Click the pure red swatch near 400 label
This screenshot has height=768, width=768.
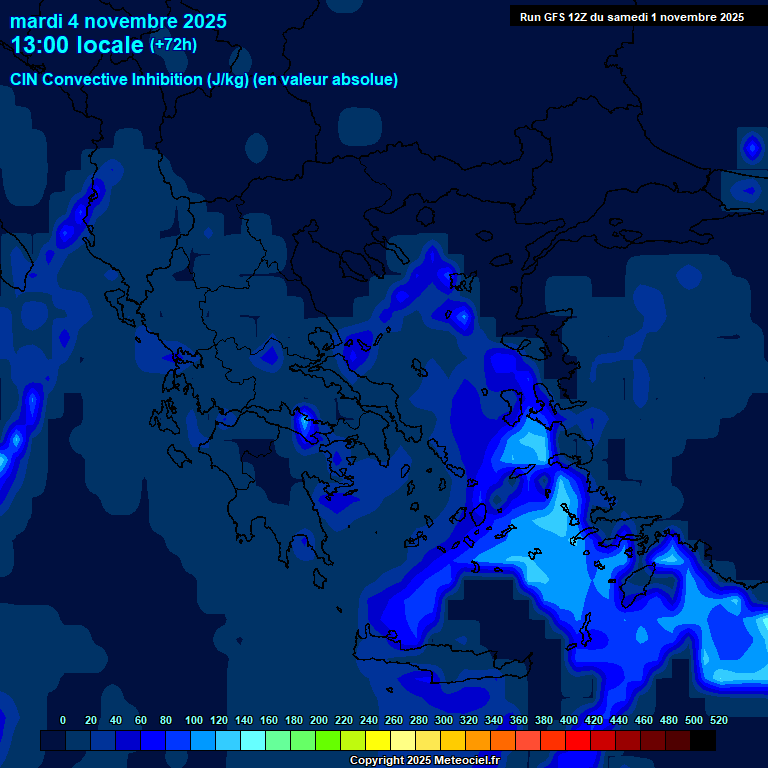[578, 741]
